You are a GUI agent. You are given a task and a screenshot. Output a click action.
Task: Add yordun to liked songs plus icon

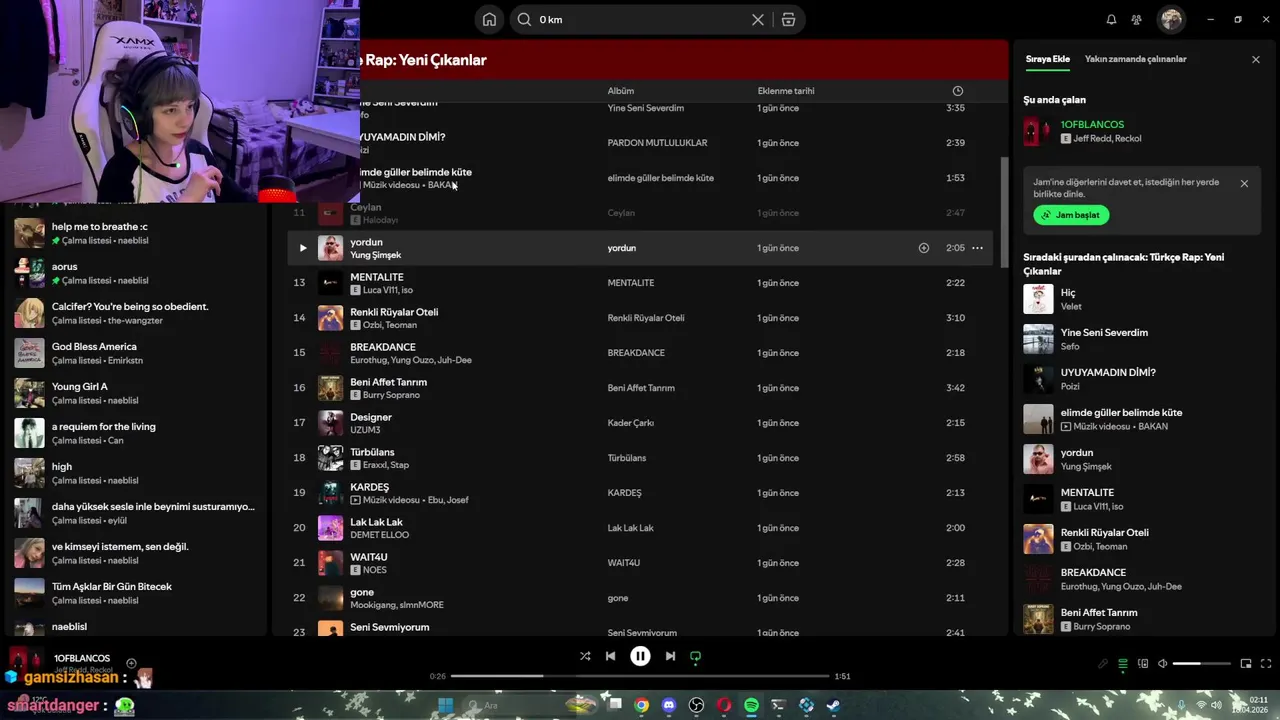coord(924,248)
